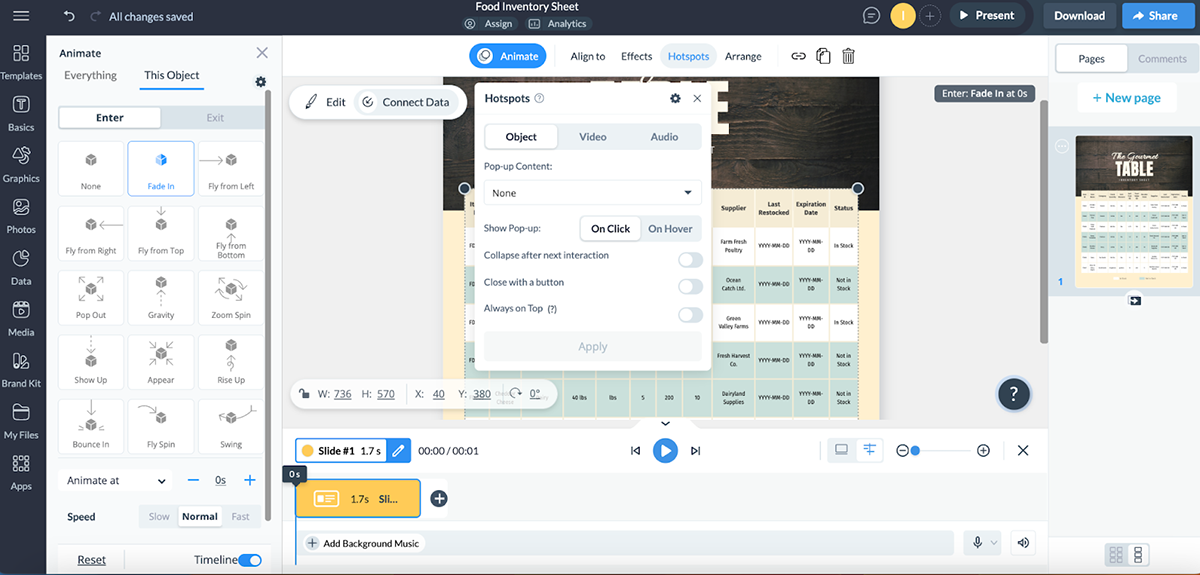Open the Data sidebar section
Viewport: 1200px width, 575px height.
tap(21, 268)
